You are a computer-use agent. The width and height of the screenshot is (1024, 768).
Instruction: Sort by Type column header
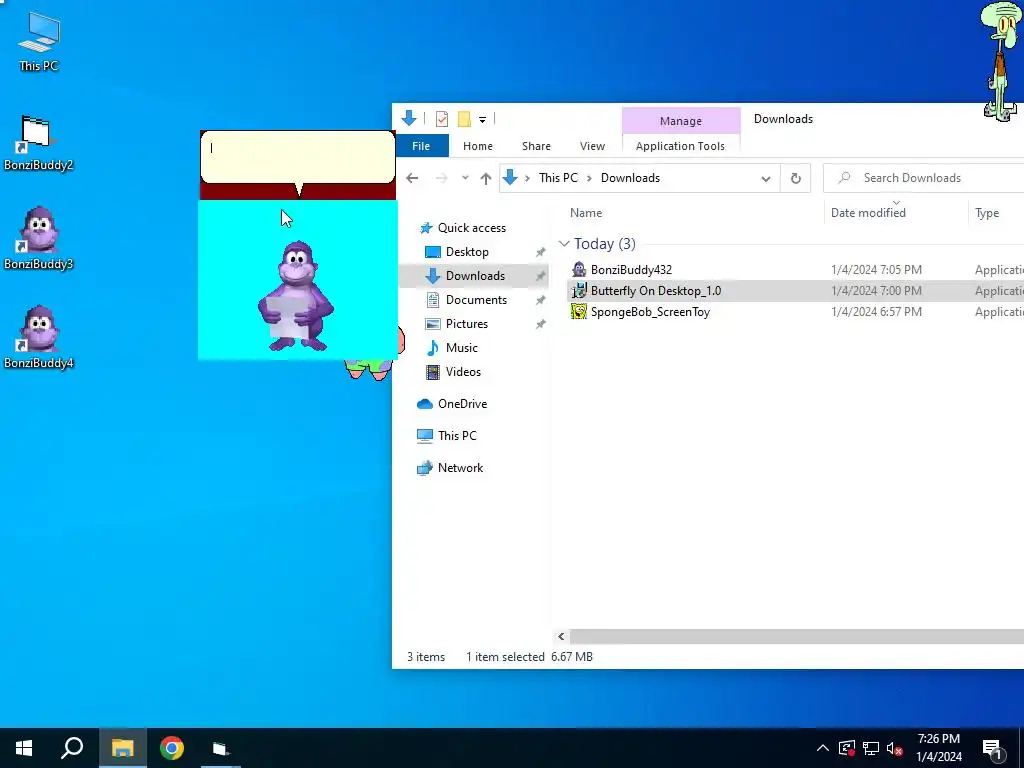pyautogui.click(x=987, y=213)
